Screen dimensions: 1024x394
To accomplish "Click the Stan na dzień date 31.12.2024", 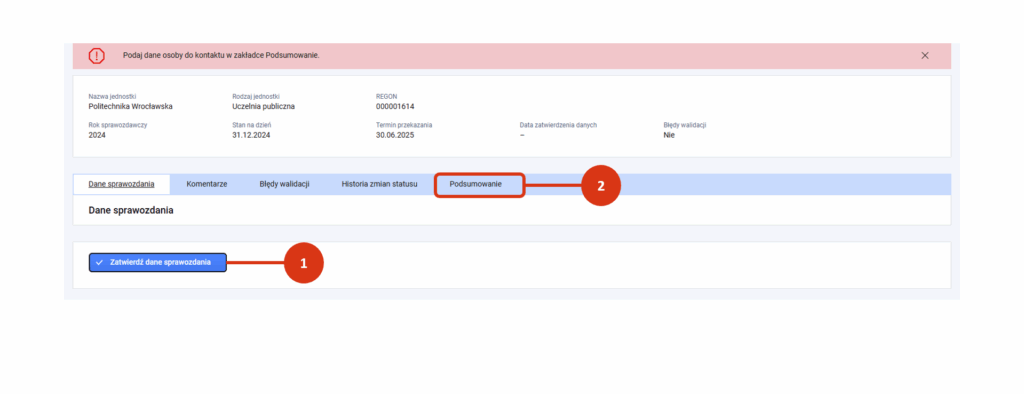I will point(251,135).
